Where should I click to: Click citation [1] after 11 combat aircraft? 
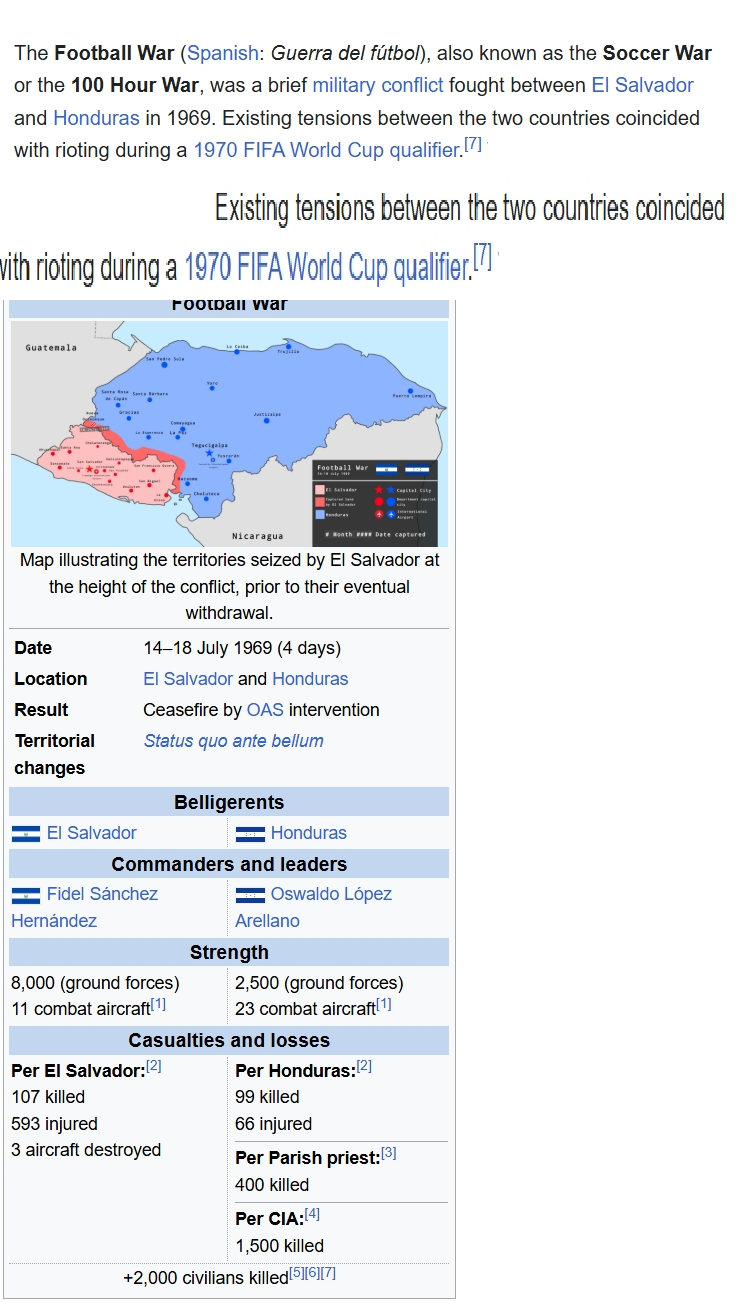coord(158,1003)
